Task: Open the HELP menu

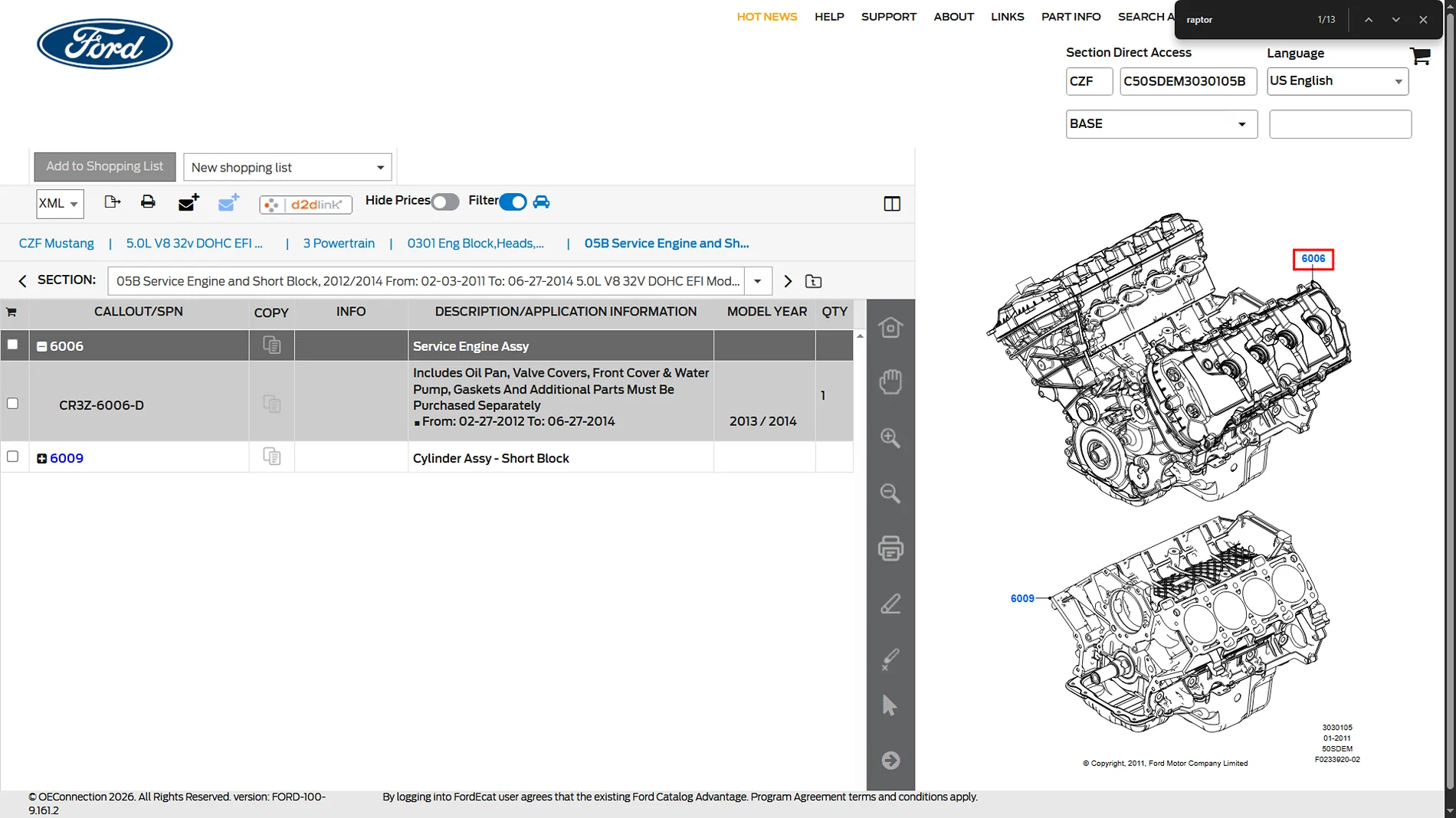Action: [829, 17]
